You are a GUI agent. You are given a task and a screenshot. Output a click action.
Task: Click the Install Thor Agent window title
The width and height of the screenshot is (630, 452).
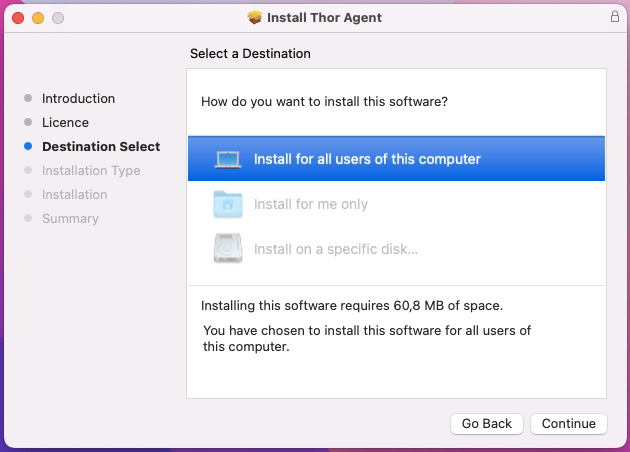point(324,18)
